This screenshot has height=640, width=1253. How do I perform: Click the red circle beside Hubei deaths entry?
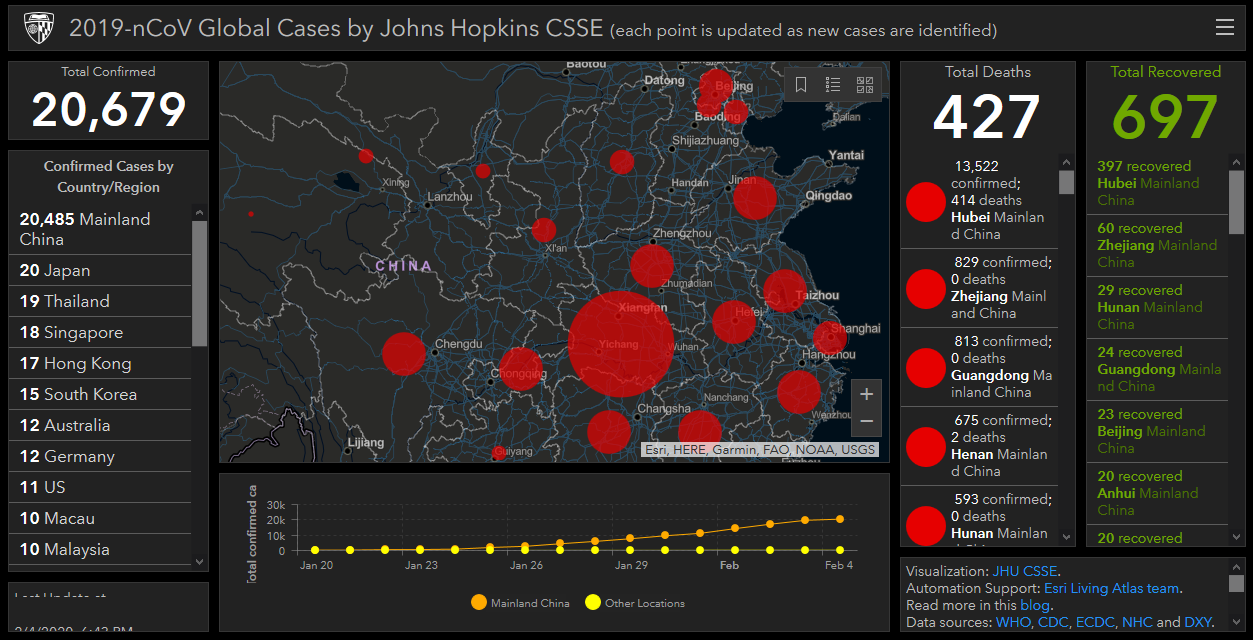(x=926, y=202)
